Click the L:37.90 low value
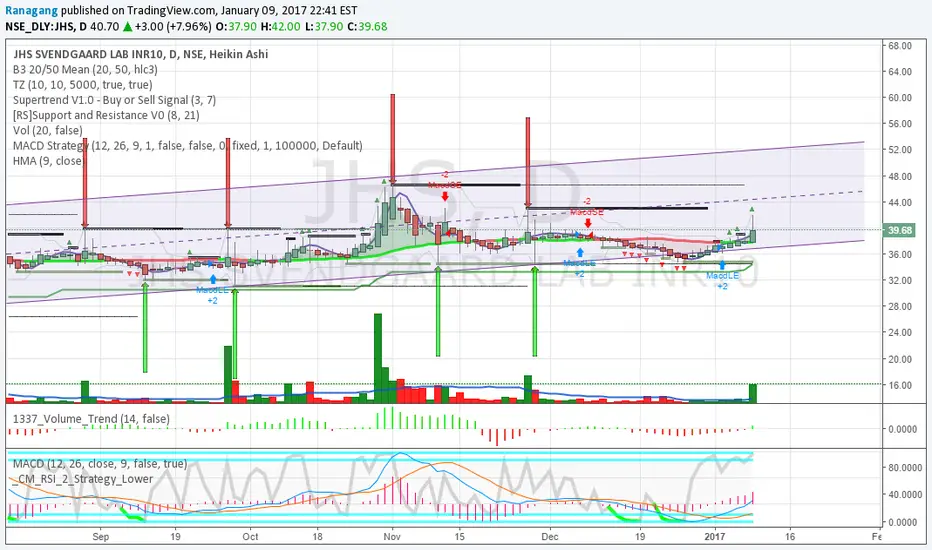932x550 pixels. 325,27
